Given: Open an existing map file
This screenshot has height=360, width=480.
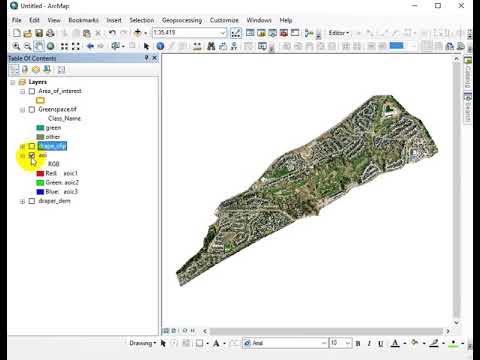Looking at the screenshot, I should point(28,33).
